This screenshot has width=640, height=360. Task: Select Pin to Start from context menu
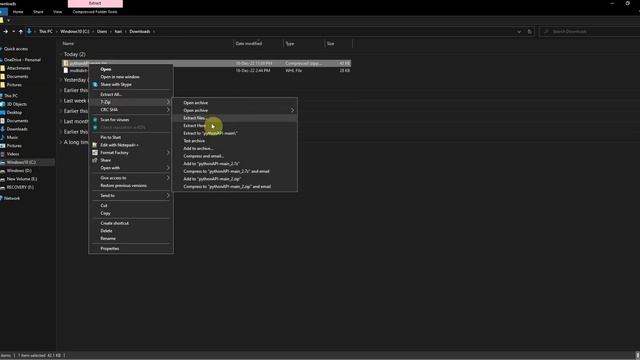pyautogui.click(x=131, y=138)
